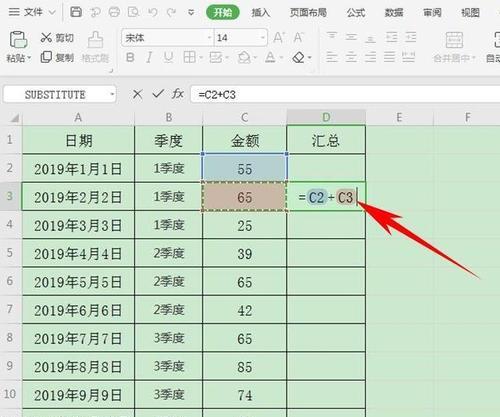Screen dimensions: 500x417
Task: Open the 页面布局 tab
Action: (308, 13)
